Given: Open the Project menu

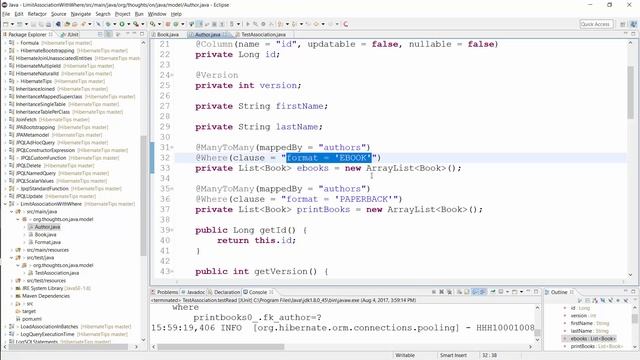Looking at the screenshot, I should [x=122, y=14].
